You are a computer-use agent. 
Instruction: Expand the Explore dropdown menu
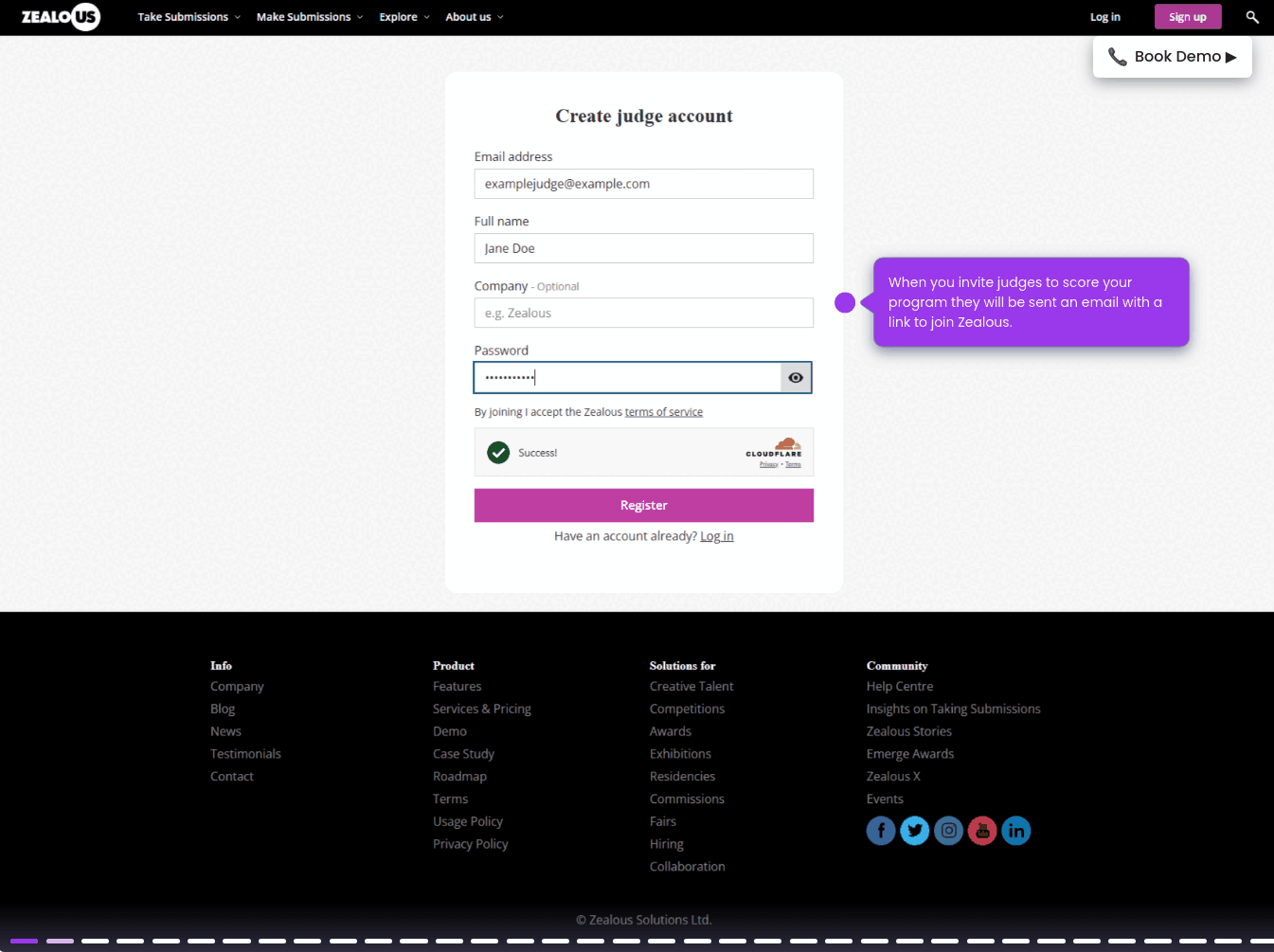[x=404, y=17]
